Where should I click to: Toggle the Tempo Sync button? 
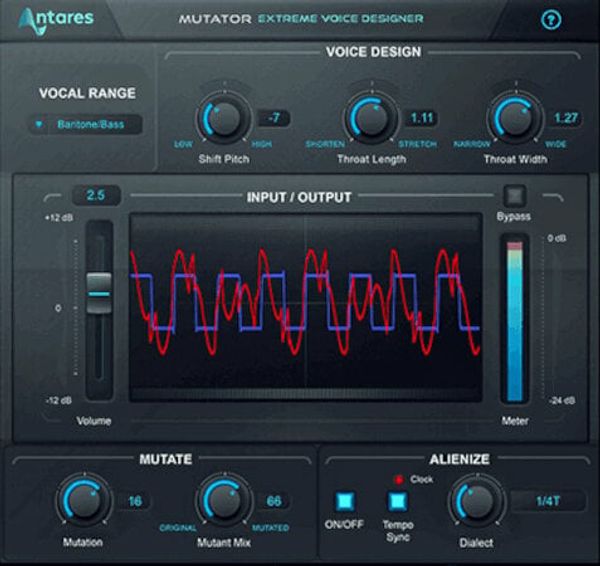[x=398, y=501]
